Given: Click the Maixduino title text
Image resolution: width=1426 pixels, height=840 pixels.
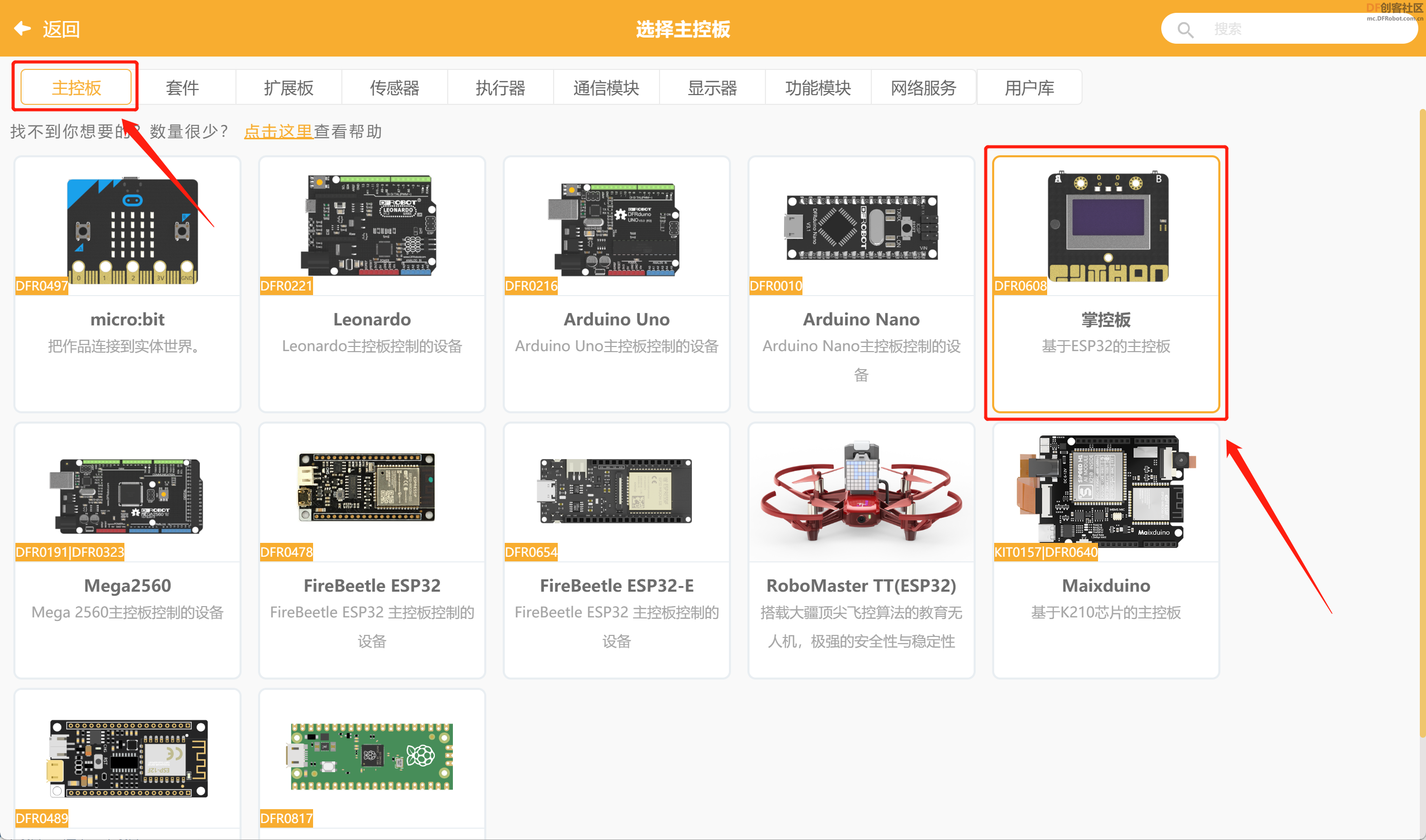Looking at the screenshot, I should click(x=1106, y=586).
